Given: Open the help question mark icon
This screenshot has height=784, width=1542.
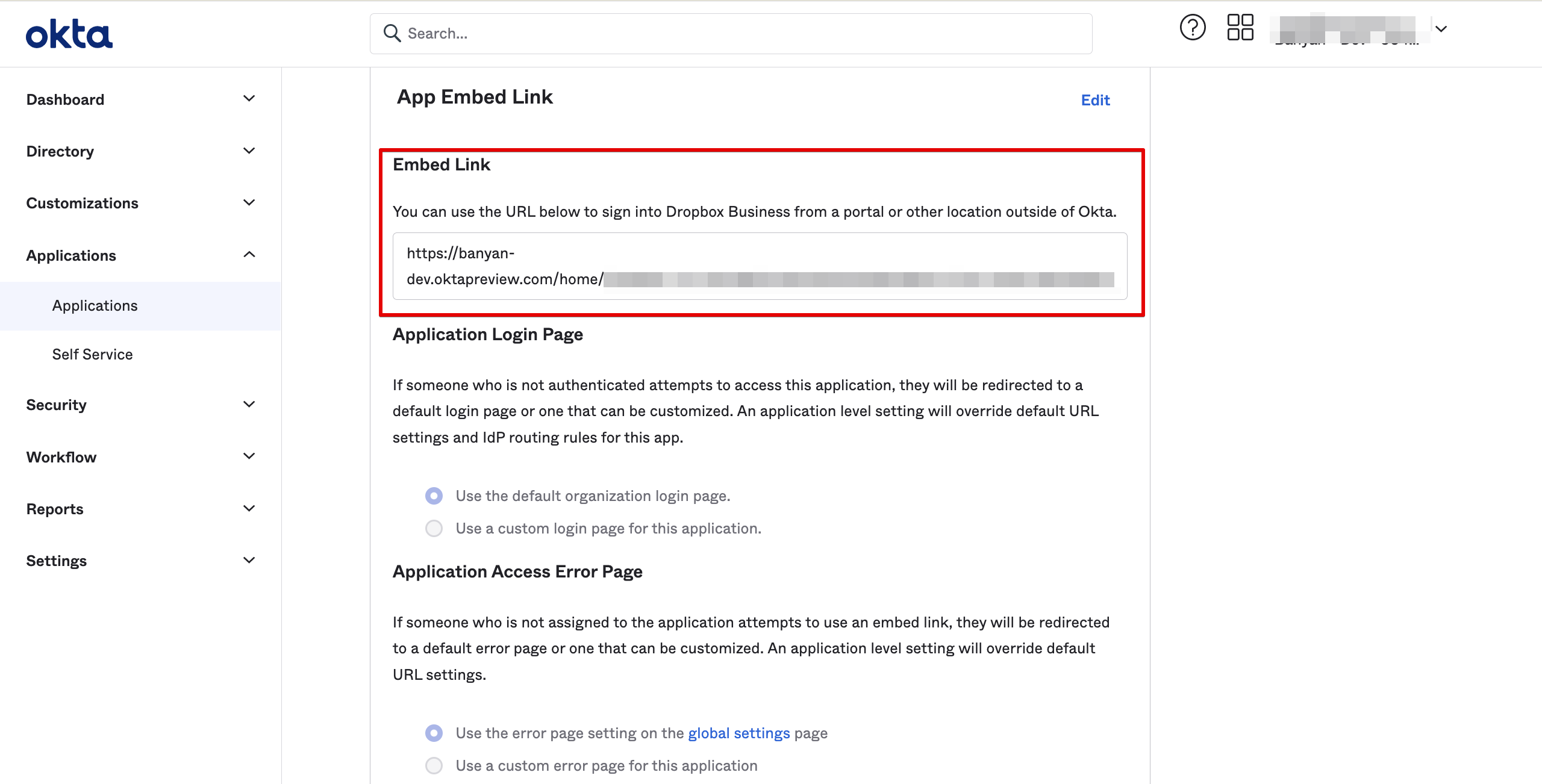Looking at the screenshot, I should tap(1192, 28).
